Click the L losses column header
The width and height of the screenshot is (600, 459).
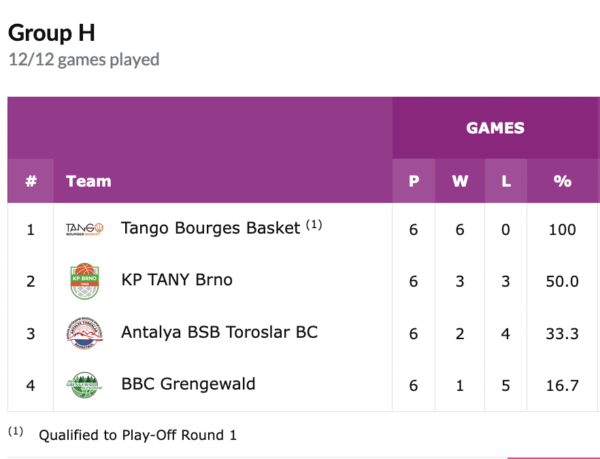(x=506, y=181)
